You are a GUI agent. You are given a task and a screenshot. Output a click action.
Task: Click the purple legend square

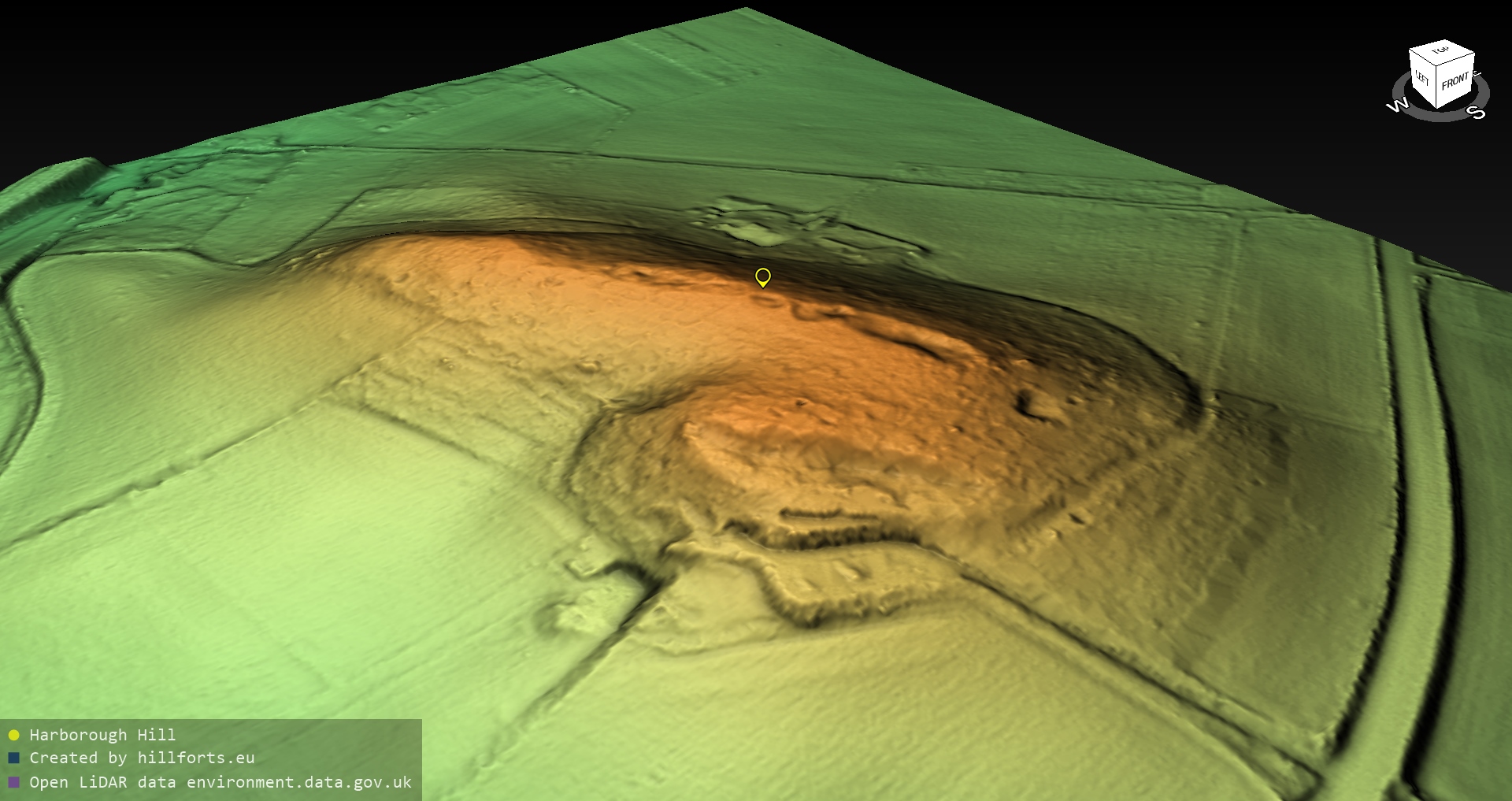click(x=13, y=783)
